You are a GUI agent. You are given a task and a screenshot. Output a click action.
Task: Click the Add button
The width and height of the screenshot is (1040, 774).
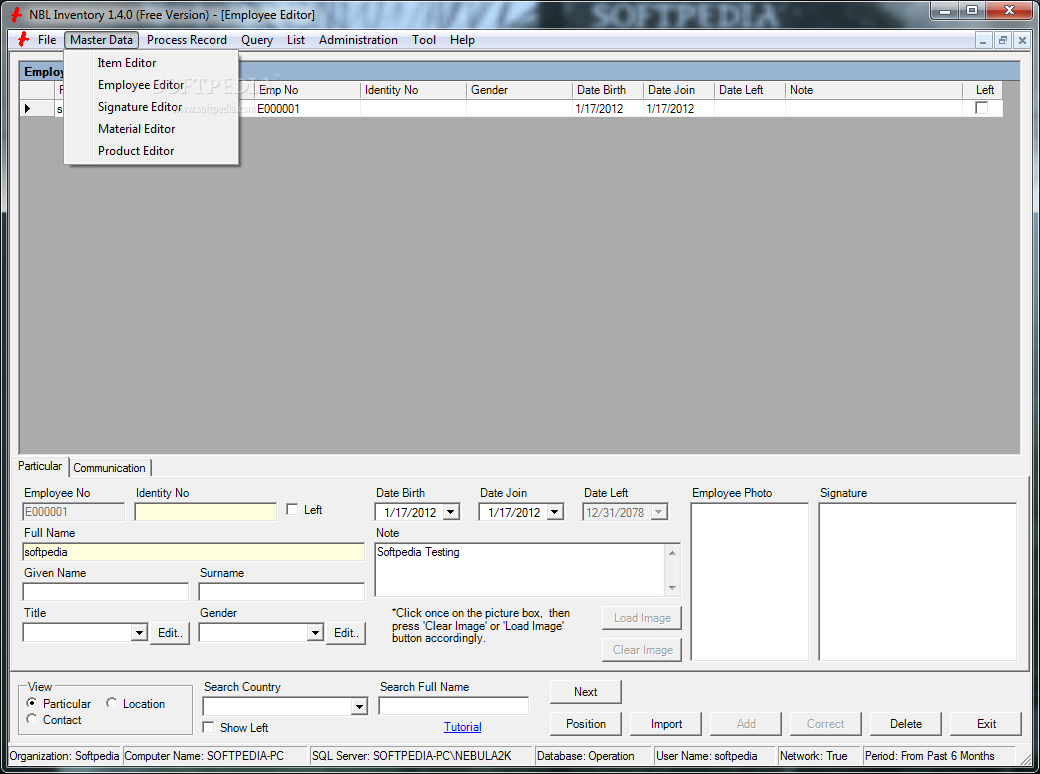(x=746, y=724)
